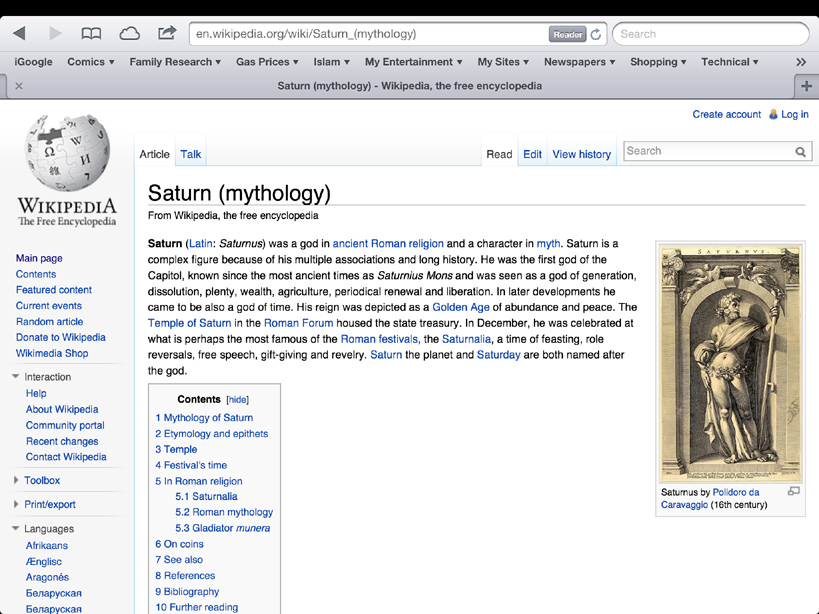Screen dimensions: 819x614
Task: Open the bookmarks book icon
Action: coord(91,33)
